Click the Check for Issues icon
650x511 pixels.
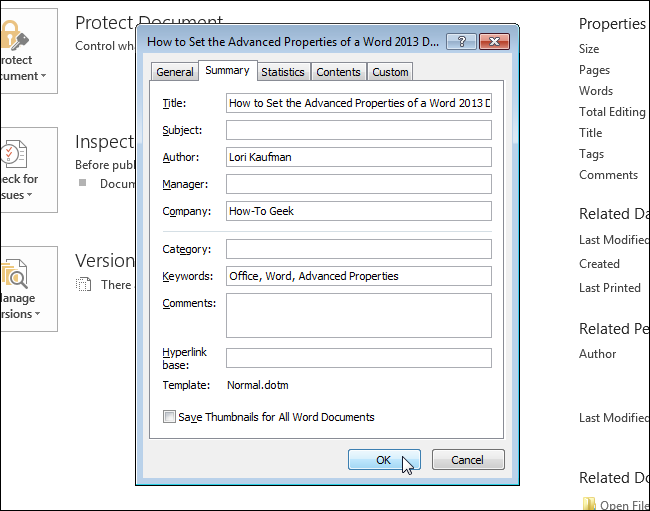14,154
